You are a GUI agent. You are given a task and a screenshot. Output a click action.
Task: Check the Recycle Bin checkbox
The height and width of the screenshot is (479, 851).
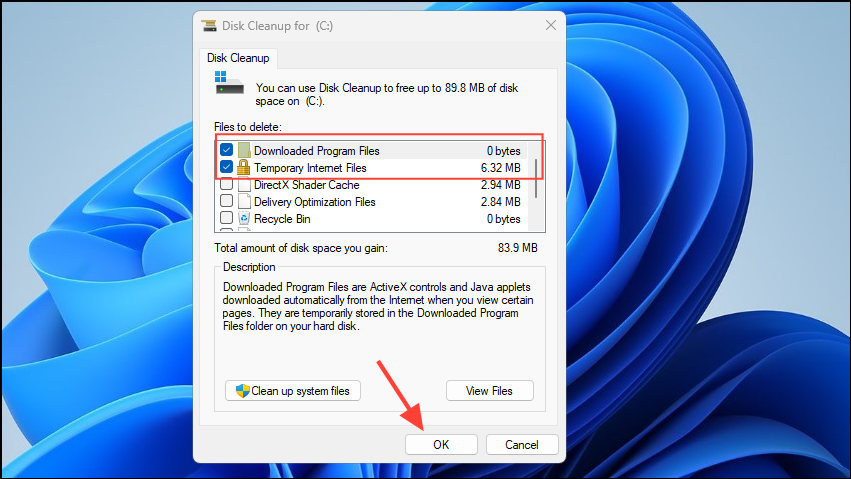[x=227, y=218]
